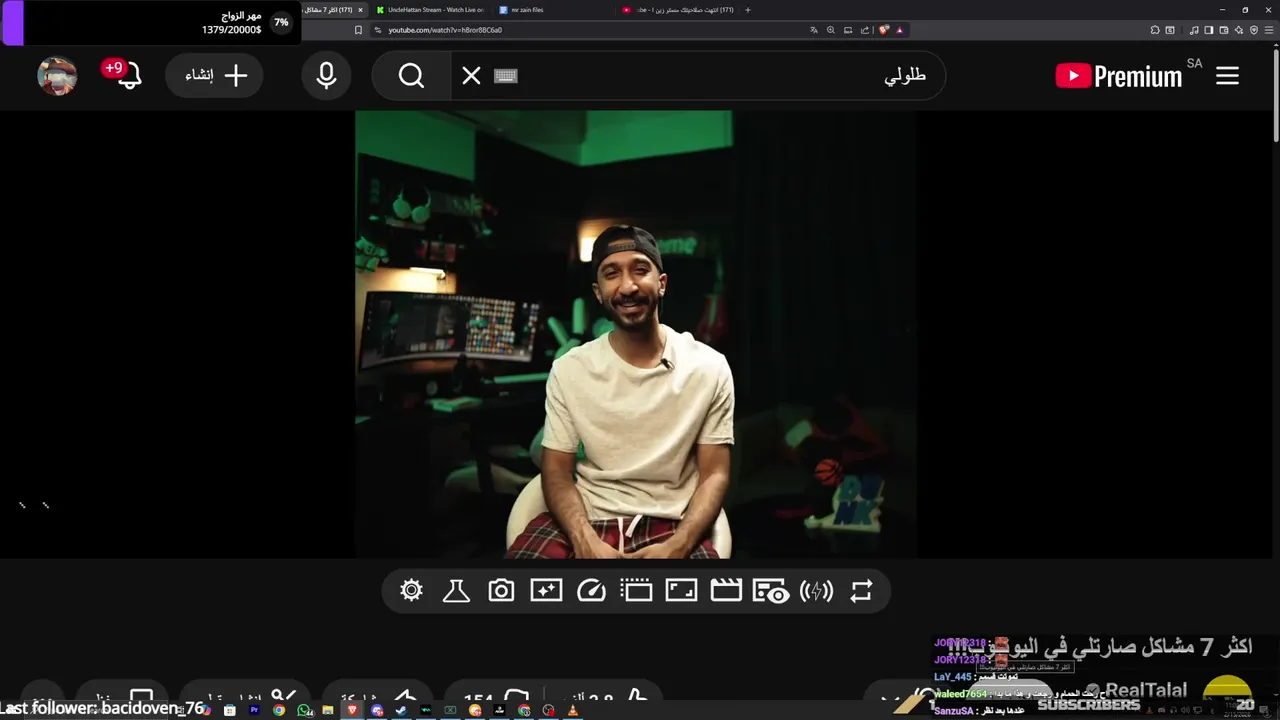Click the video player to pause
The image size is (1280, 720).
pyautogui.click(x=636, y=334)
